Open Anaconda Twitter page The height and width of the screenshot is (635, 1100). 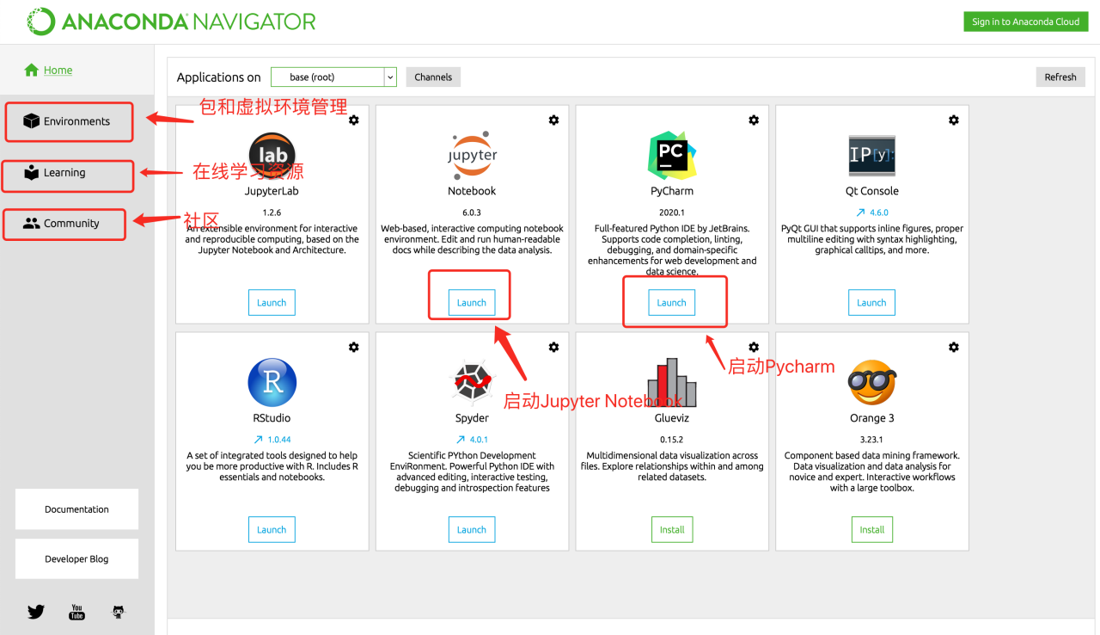point(36,612)
